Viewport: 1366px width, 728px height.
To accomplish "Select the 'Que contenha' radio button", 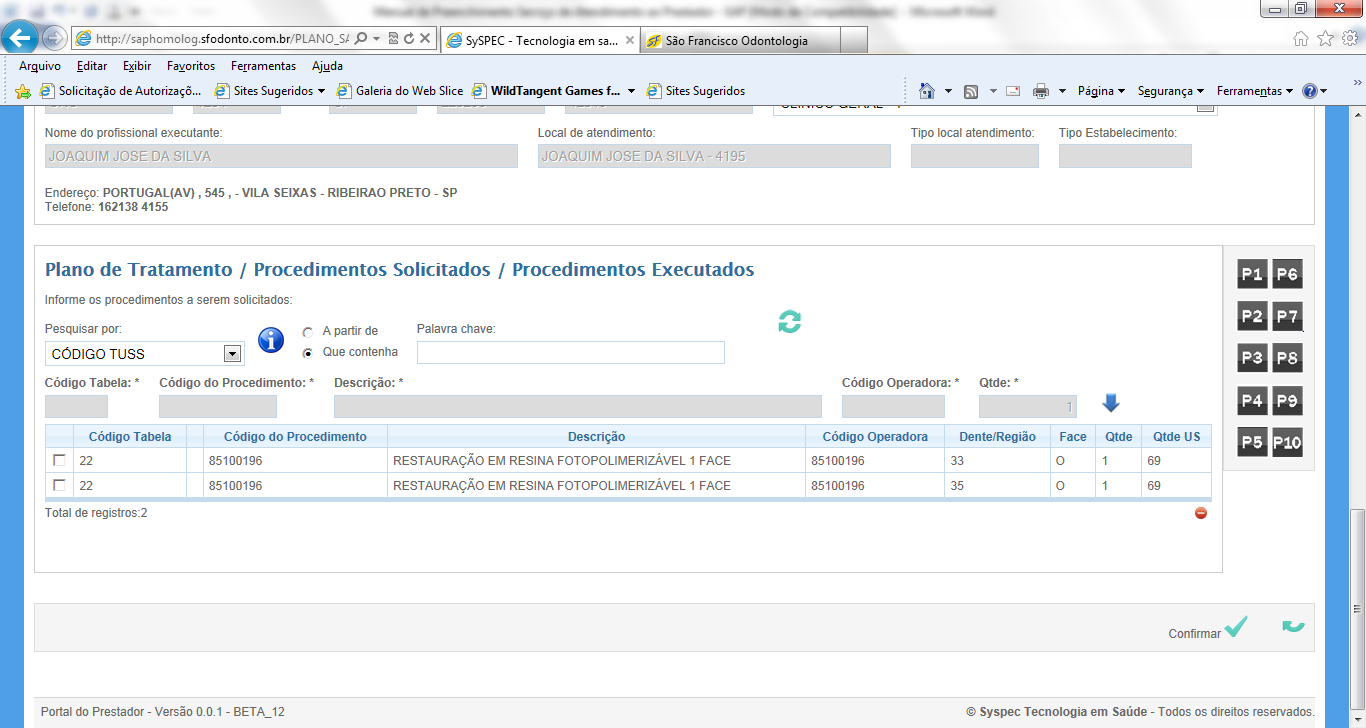I will click(308, 352).
